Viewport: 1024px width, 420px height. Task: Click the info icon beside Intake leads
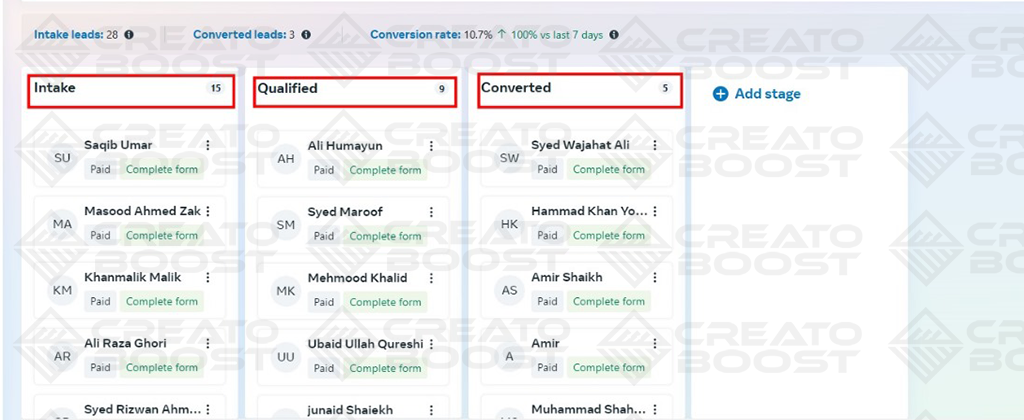(x=129, y=35)
